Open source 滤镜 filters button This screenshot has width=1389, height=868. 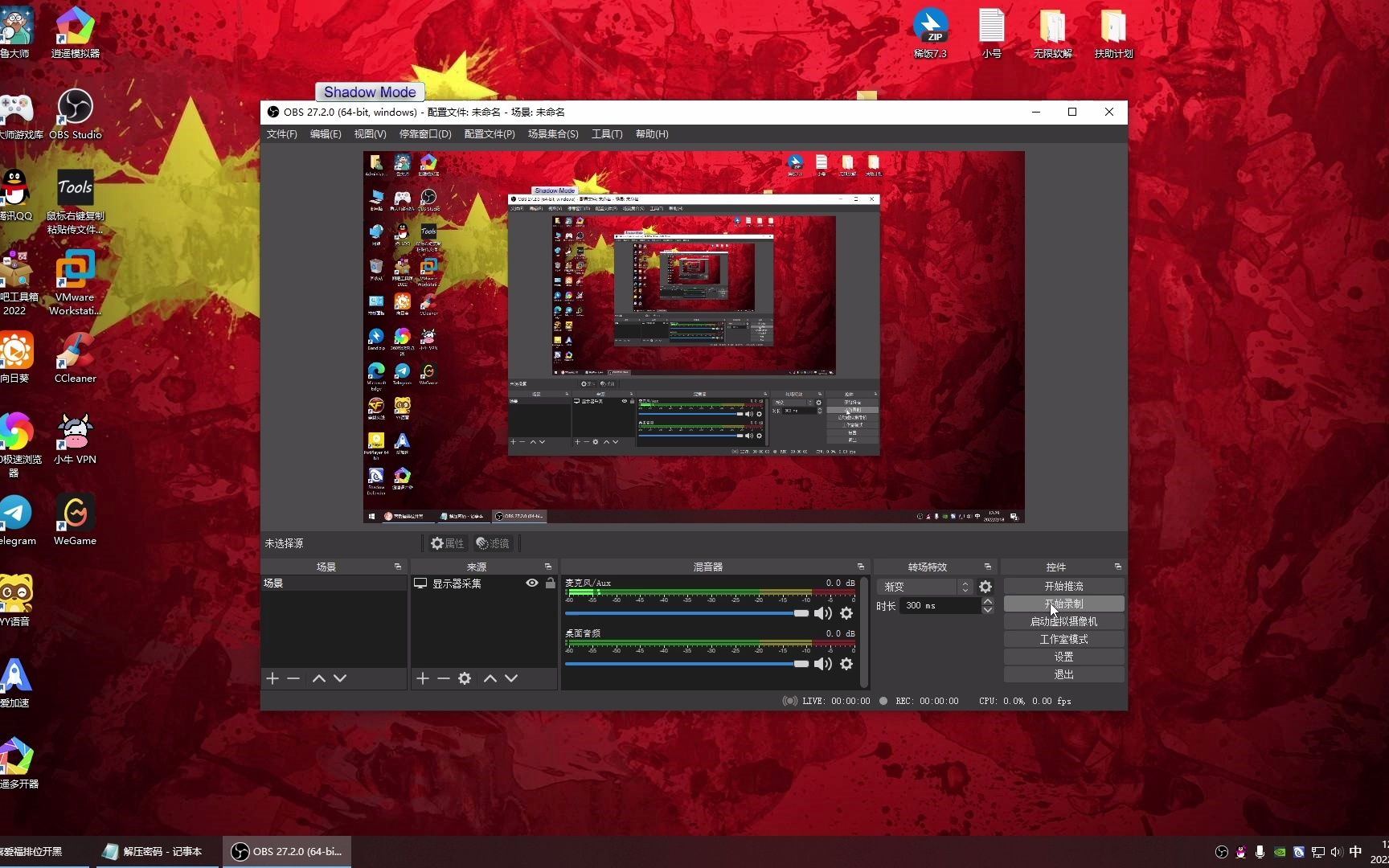pyautogui.click(x=493, y=543)
